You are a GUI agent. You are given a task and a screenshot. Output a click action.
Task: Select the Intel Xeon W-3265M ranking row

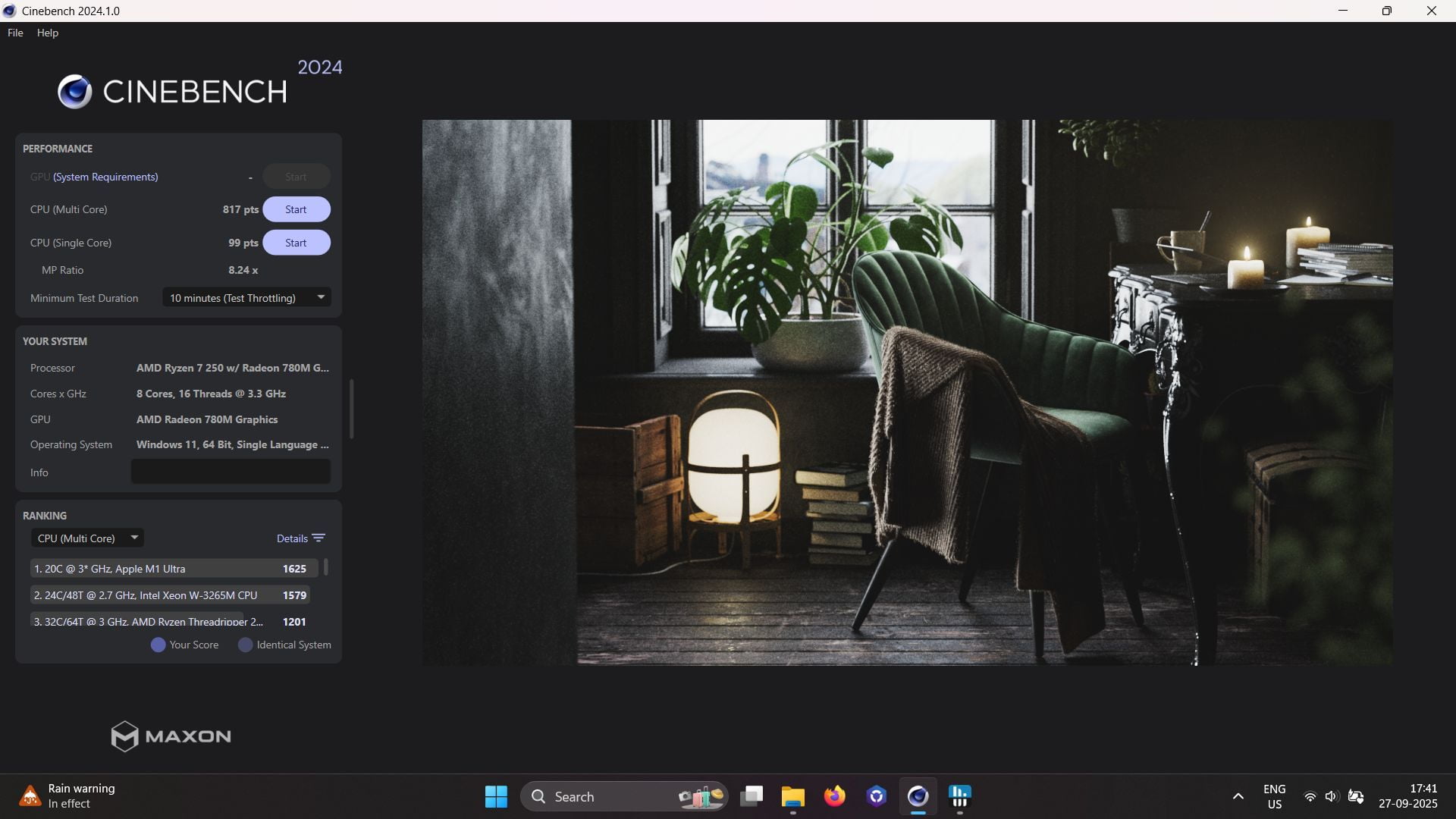[x=170, y=595]
